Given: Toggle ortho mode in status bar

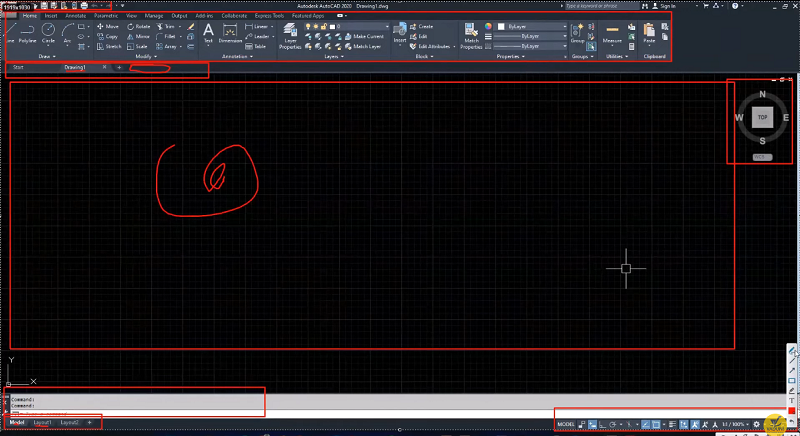Looking at the screenshot, I should [x=602, y=424].
